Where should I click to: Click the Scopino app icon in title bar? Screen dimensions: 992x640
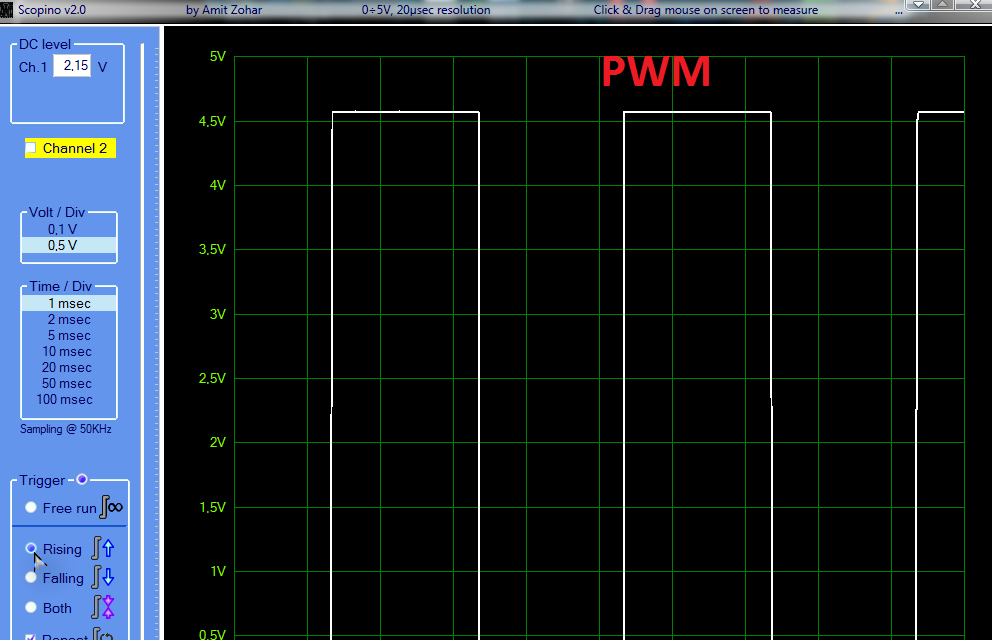click(7, 10)
